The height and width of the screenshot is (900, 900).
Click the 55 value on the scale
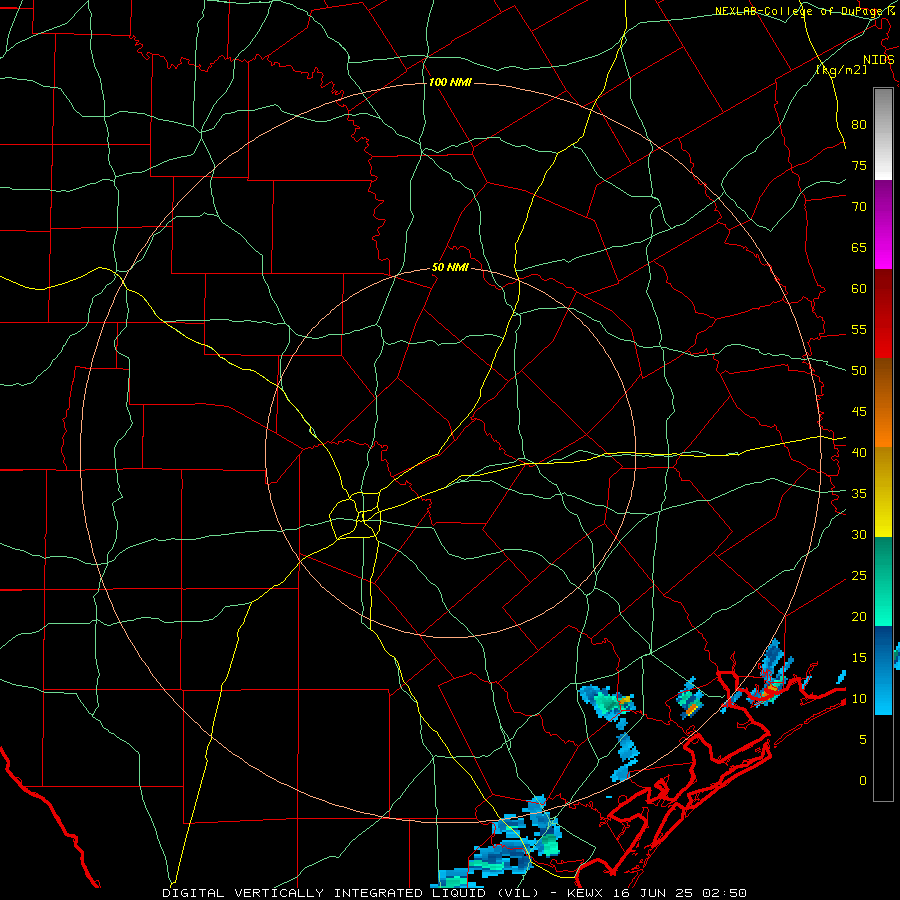859,329
